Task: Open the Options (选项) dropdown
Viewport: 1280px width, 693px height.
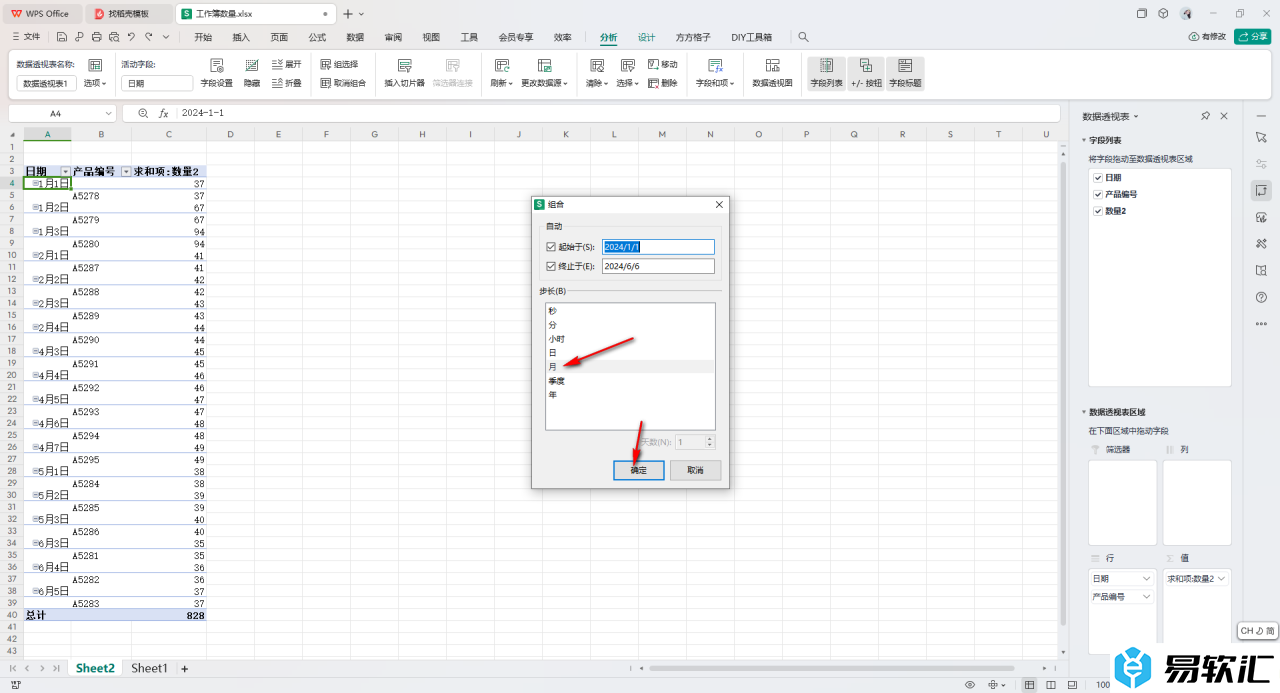Action: pyautogui.click(x=95, y=83)
